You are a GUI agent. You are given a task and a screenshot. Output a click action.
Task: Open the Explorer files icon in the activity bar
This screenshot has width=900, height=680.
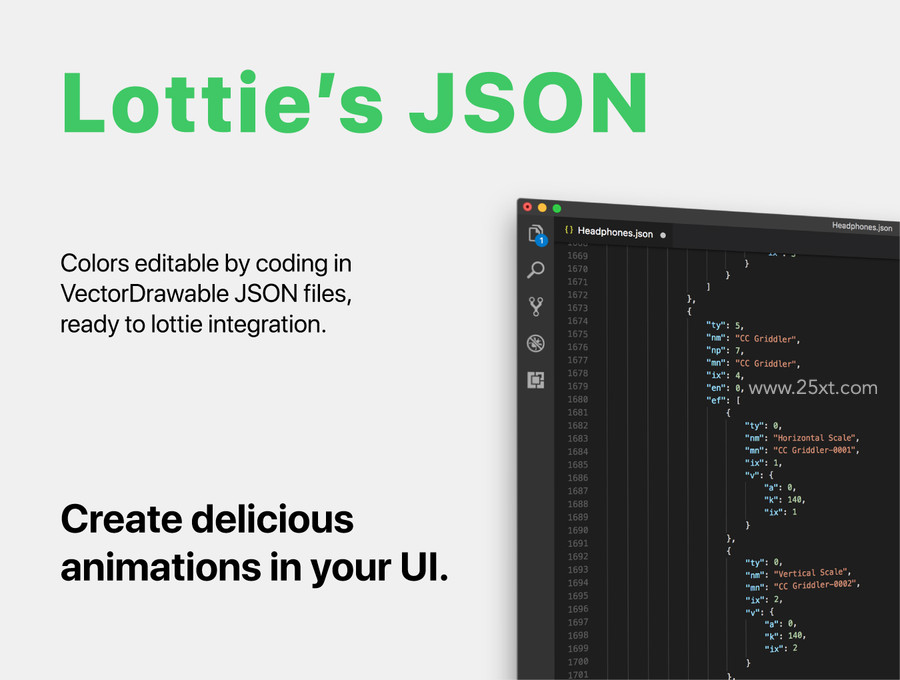[536, 234]
